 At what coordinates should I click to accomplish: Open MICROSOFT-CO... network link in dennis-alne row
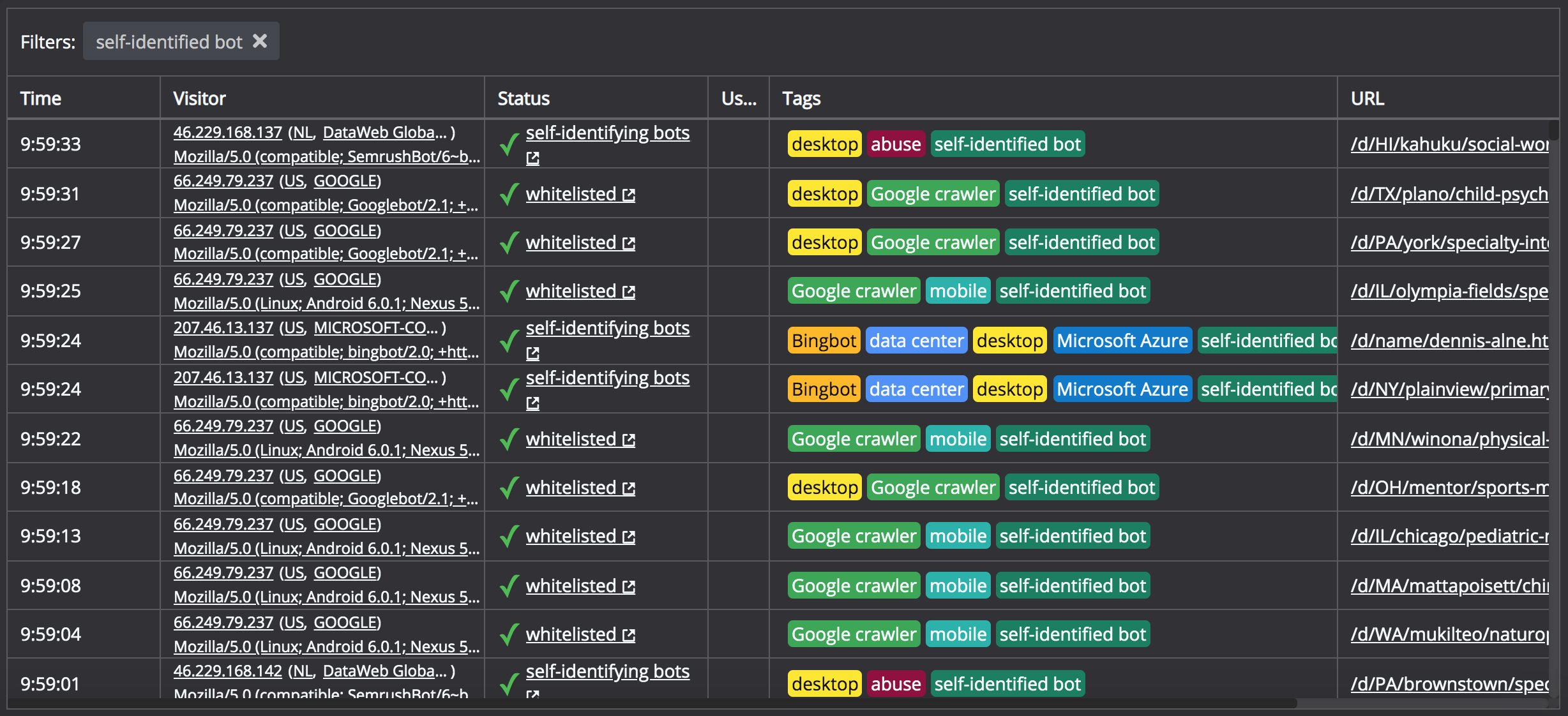tap(376, 327)
